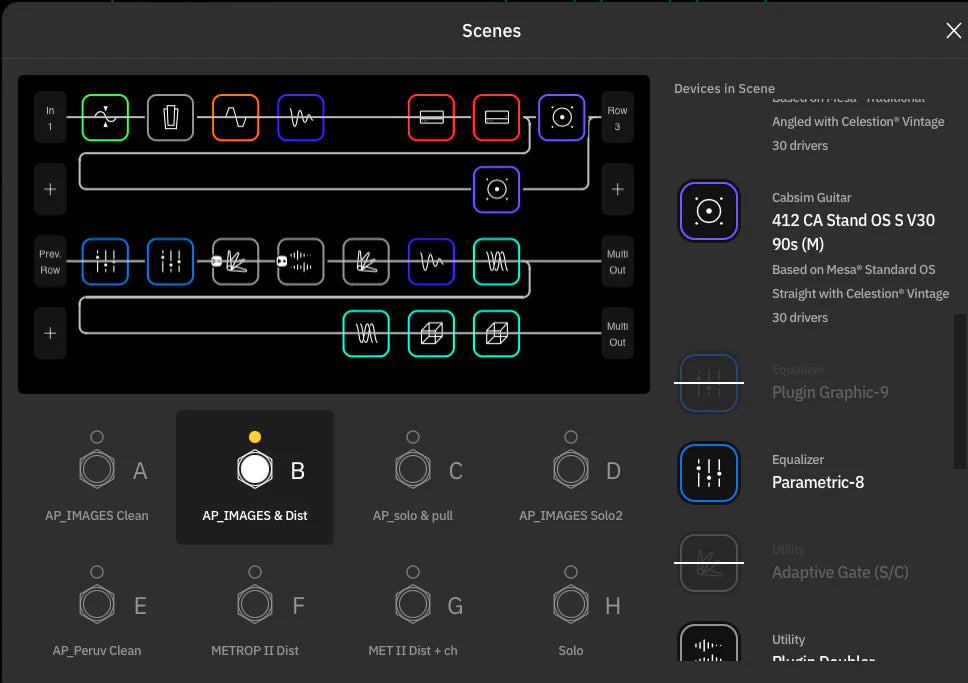Select the Parametric-8 equalizer icon in the sidebar
The image size is (968, 683).
pos(709,472)
